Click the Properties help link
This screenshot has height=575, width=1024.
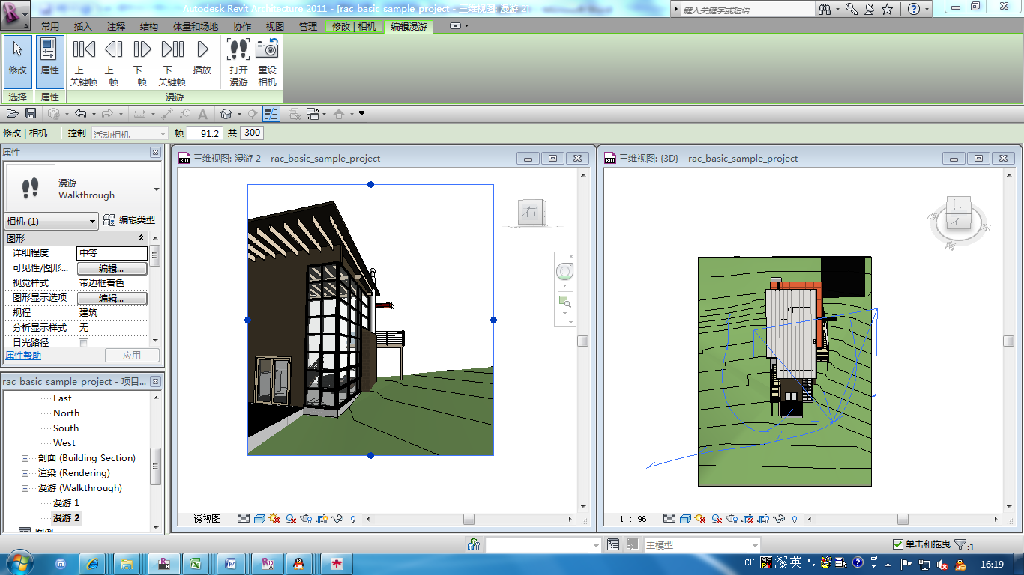tap(24, 355)
